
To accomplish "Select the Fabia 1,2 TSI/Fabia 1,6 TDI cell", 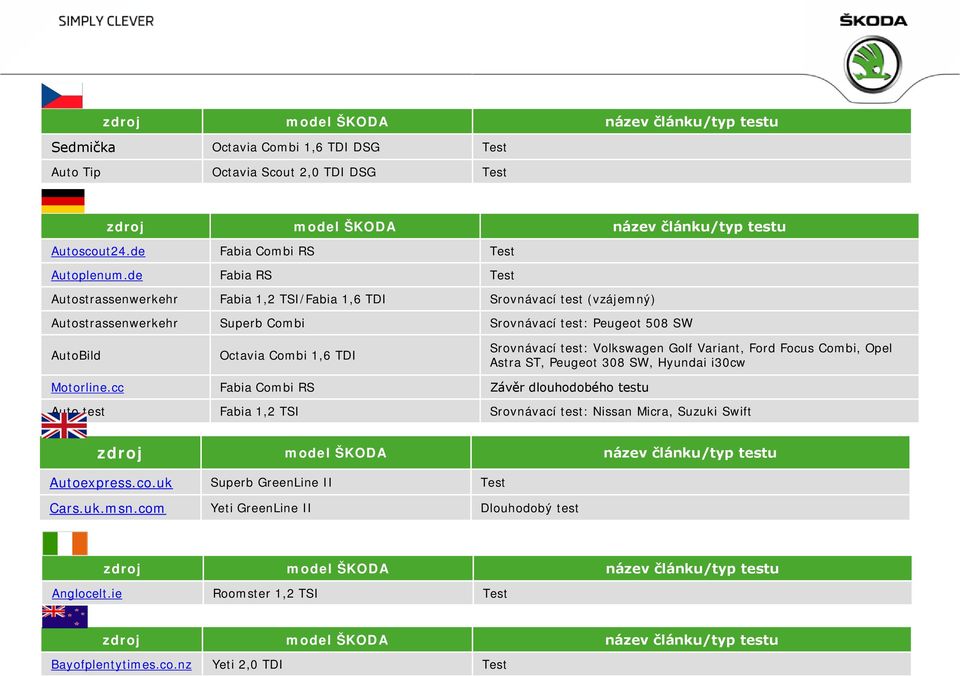I will point(345,299).
